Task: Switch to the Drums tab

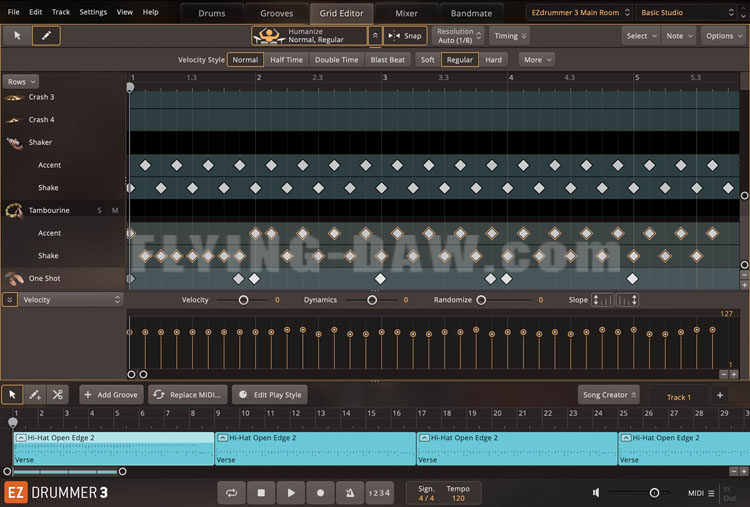Action: [x=211, y=13]
